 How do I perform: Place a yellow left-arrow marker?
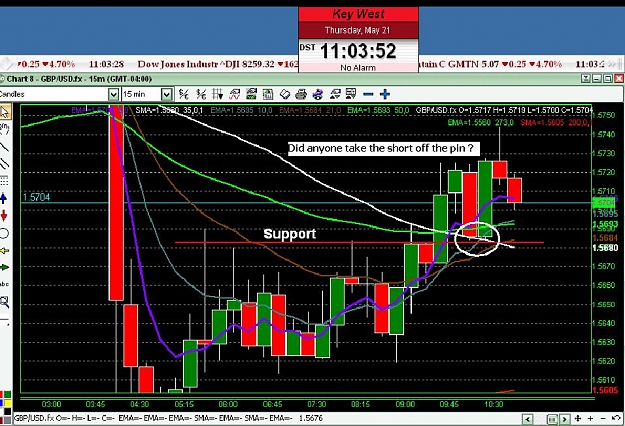[x=4, y=250]
